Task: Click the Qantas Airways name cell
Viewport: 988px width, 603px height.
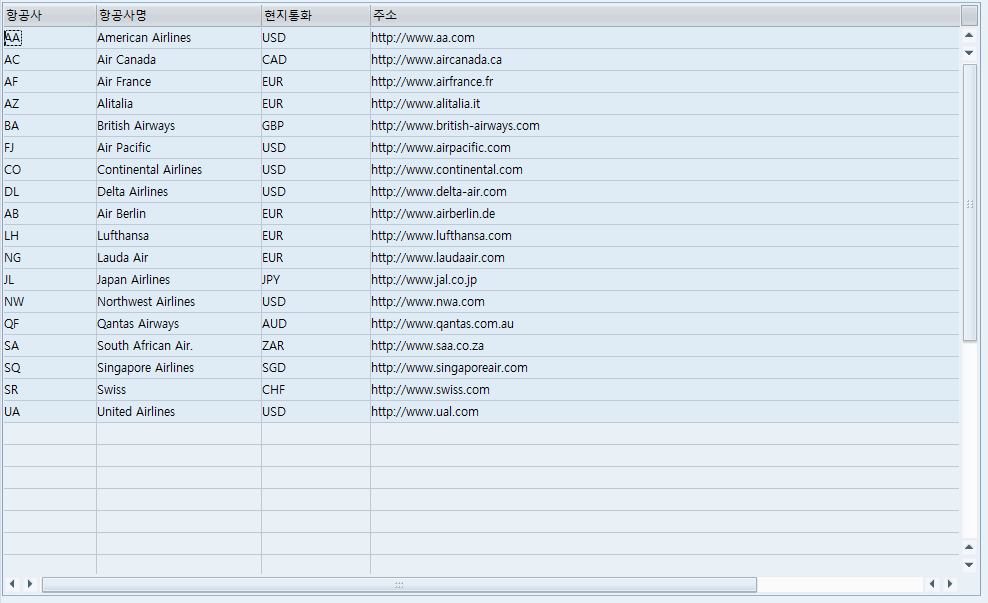Action: [179, 324]
